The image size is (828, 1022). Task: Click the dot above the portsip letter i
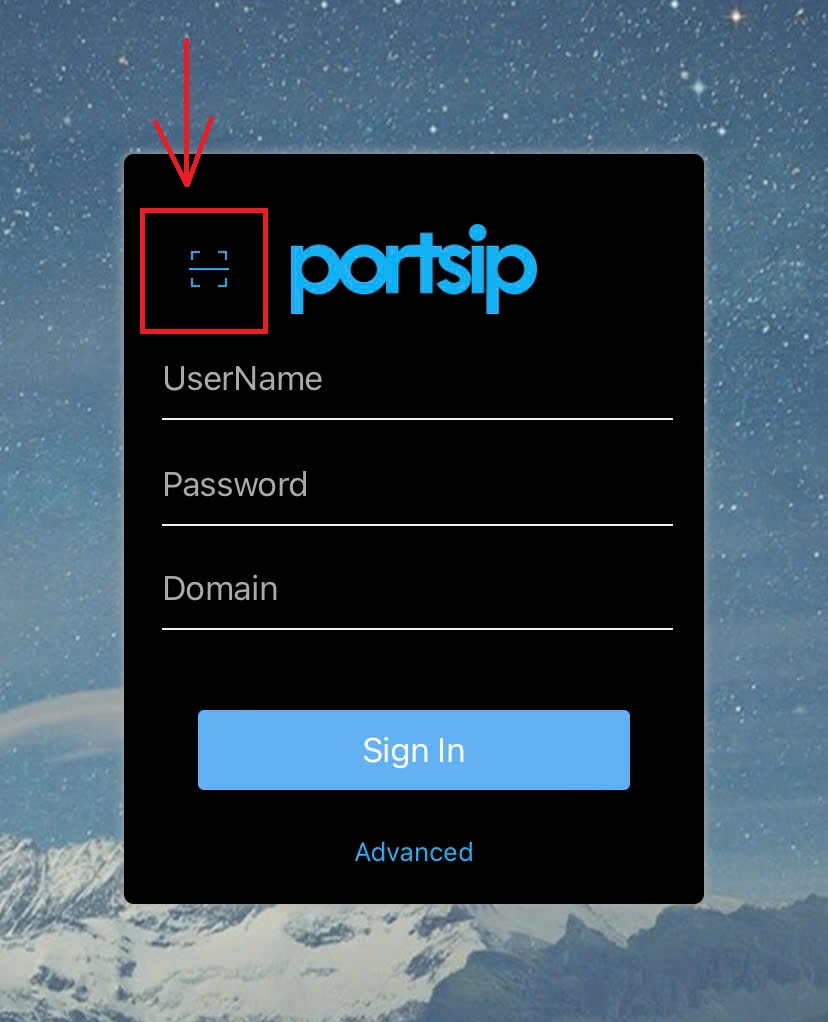pos(477,233)
